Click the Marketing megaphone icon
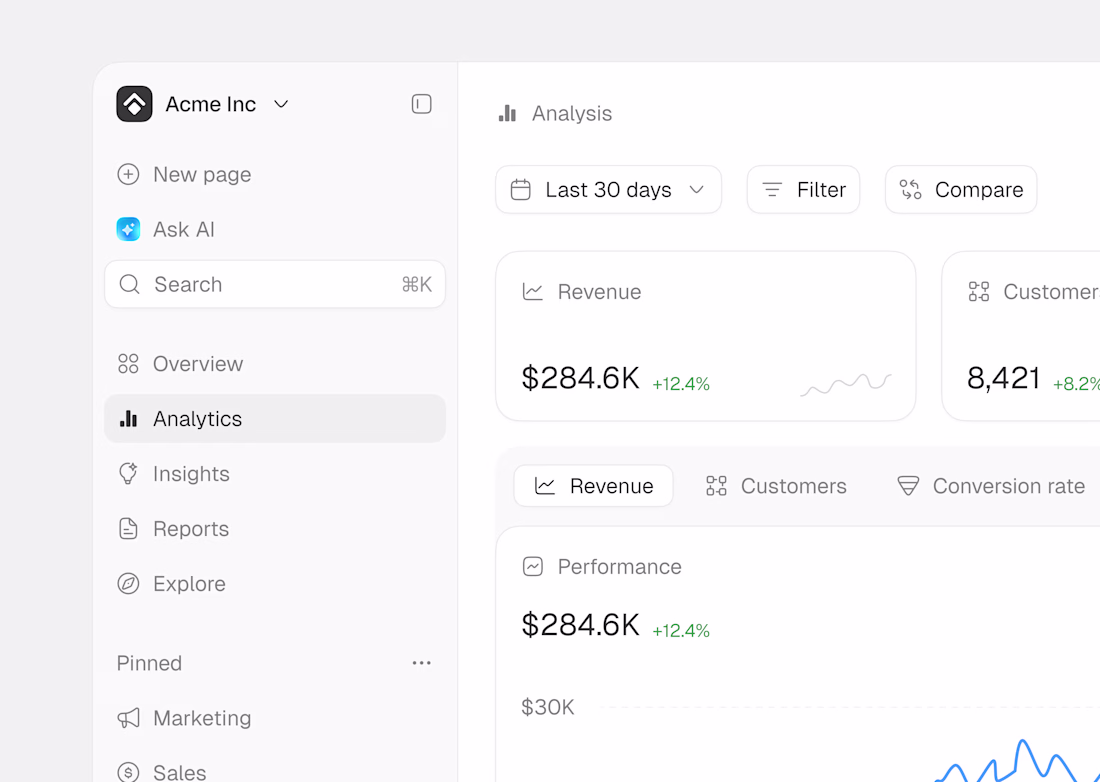Viewport: 1100px width, 782px height. coord(128,717)
